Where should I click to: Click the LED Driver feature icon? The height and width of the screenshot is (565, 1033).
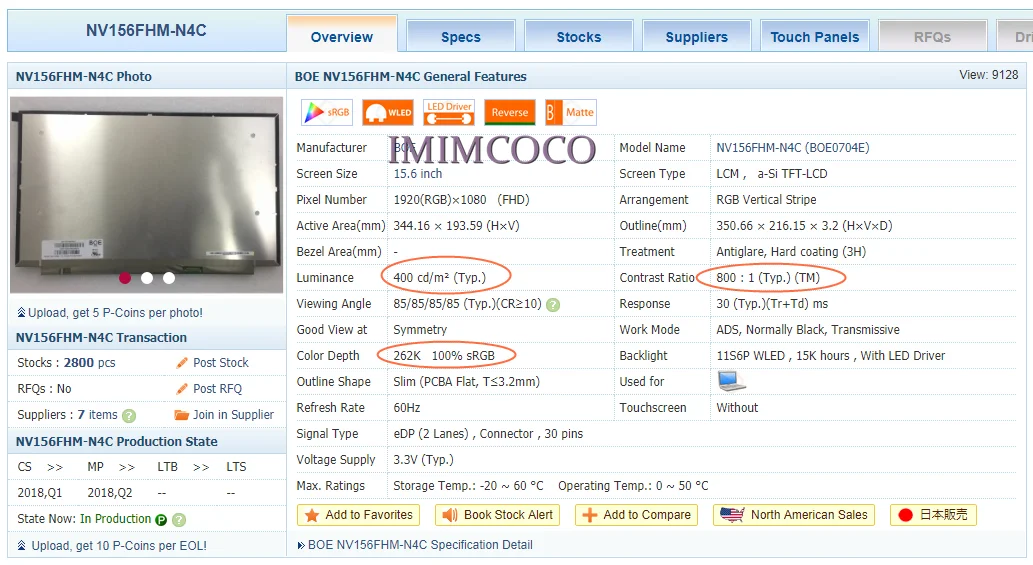(x=449, y=113)
